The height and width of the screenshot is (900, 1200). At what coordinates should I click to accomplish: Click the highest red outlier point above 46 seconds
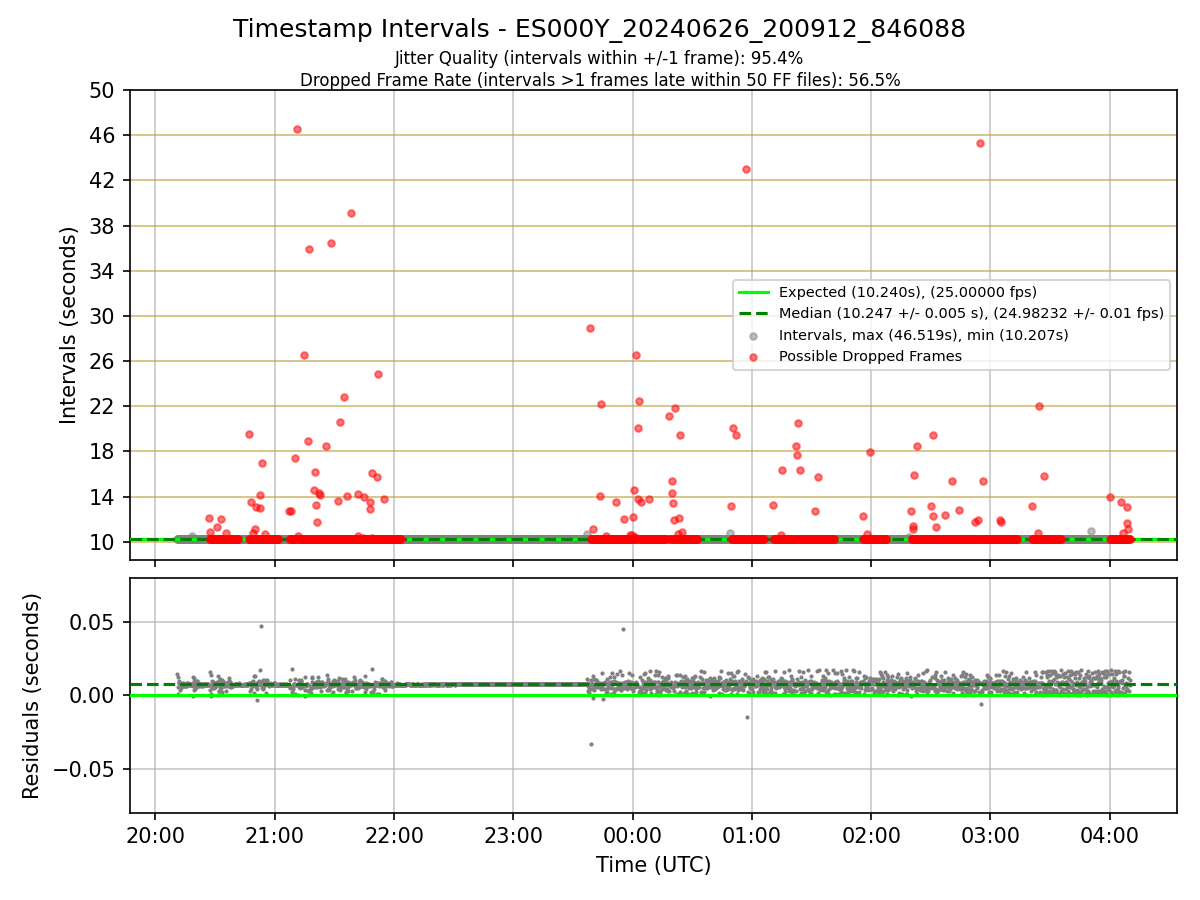pos(297,129)
